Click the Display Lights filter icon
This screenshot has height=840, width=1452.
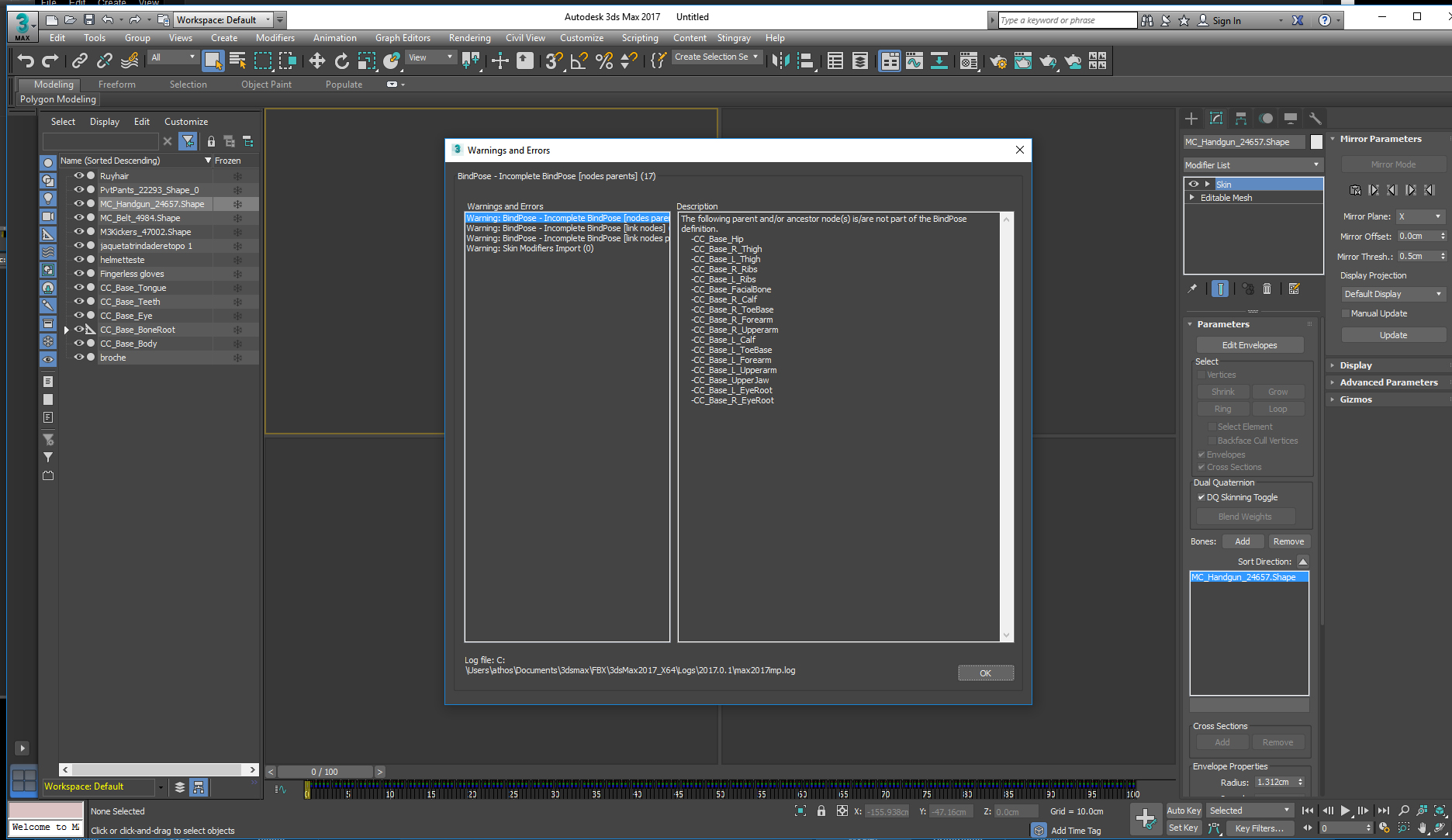coord(48,199)
